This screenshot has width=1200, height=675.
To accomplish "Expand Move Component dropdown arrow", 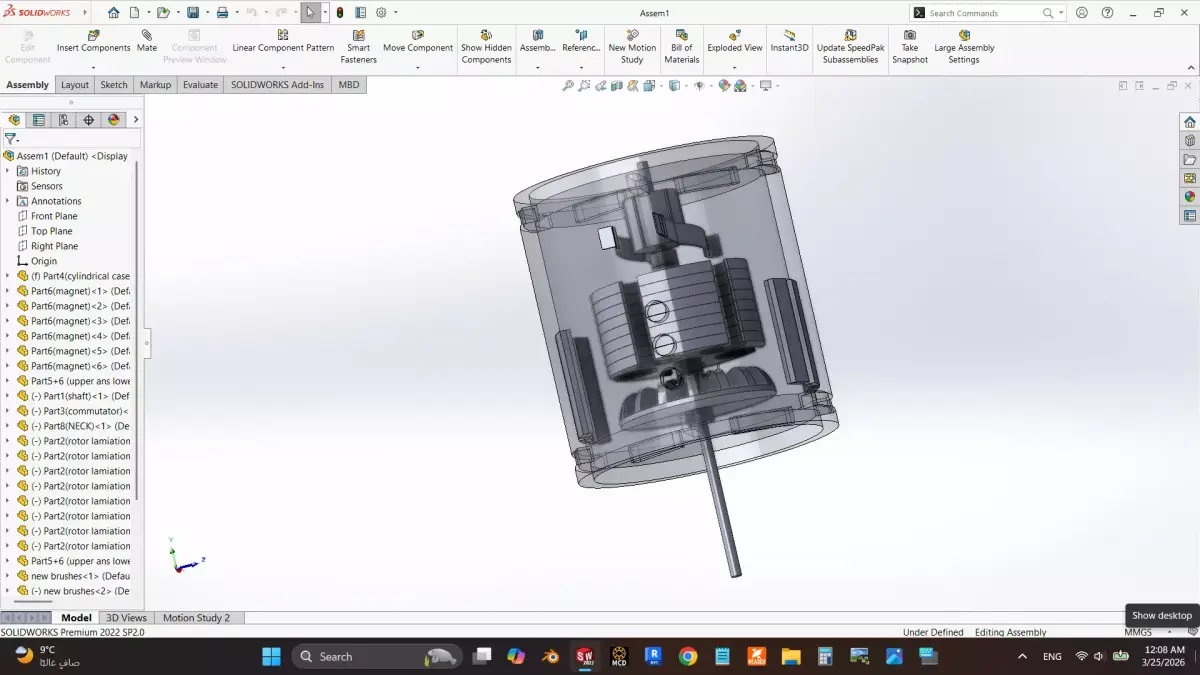I will click(418, 68).
